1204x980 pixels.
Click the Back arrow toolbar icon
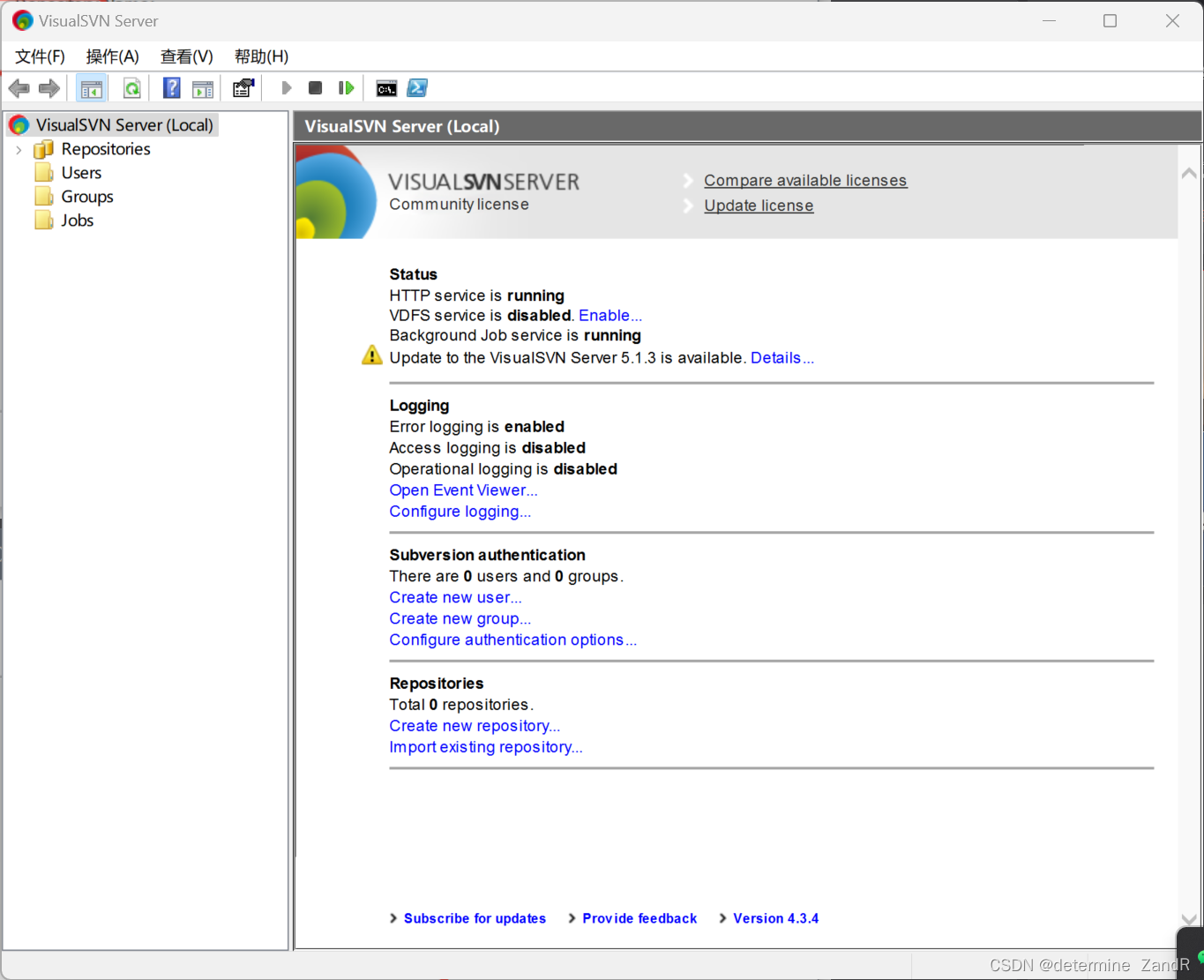pos(19,88)
